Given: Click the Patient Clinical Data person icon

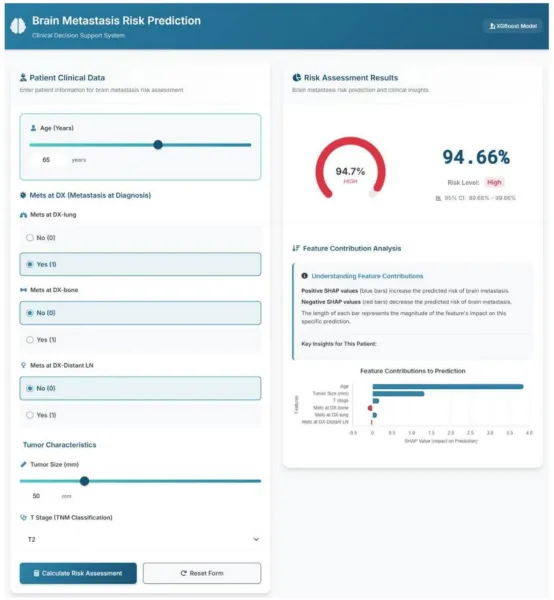Looking at the screenshot, I should [x=23, y=78].
